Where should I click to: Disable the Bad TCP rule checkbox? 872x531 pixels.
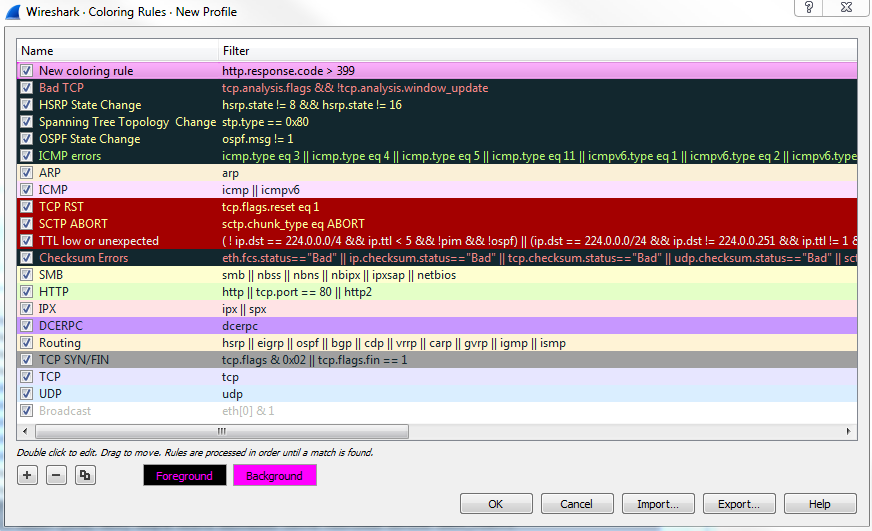coord(26,88)
